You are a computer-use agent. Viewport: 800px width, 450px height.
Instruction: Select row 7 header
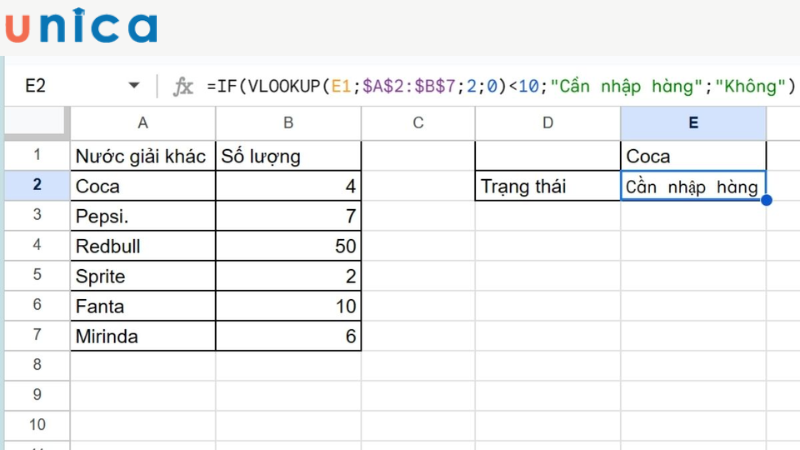click(x=37, y=335)
